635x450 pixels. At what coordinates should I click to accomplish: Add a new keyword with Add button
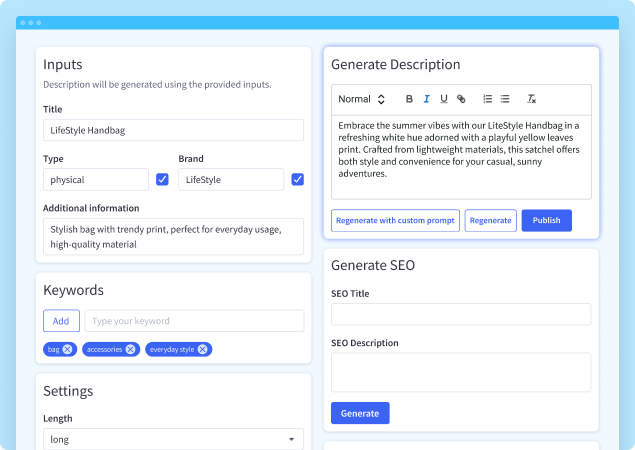61,321
